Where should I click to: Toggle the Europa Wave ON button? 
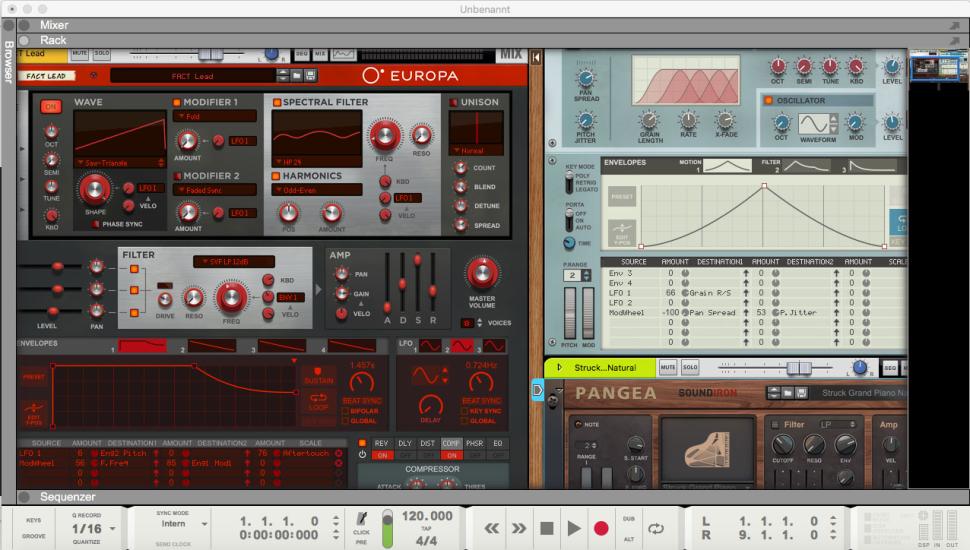51,106
